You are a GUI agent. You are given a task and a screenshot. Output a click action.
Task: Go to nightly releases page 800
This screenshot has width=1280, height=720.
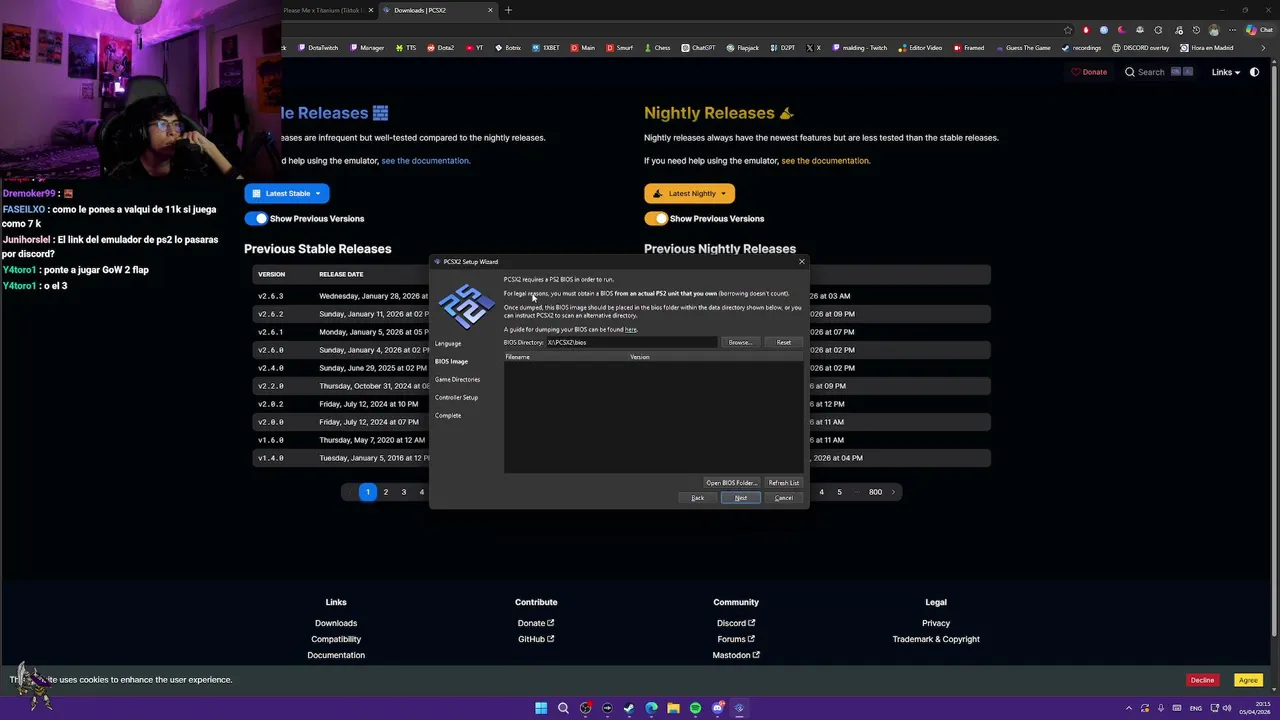(x=875, y=492)
